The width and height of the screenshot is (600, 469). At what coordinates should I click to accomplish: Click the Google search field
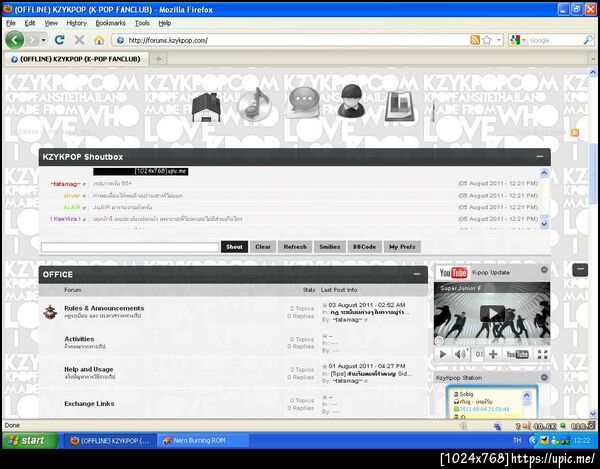tap(555, 40)
